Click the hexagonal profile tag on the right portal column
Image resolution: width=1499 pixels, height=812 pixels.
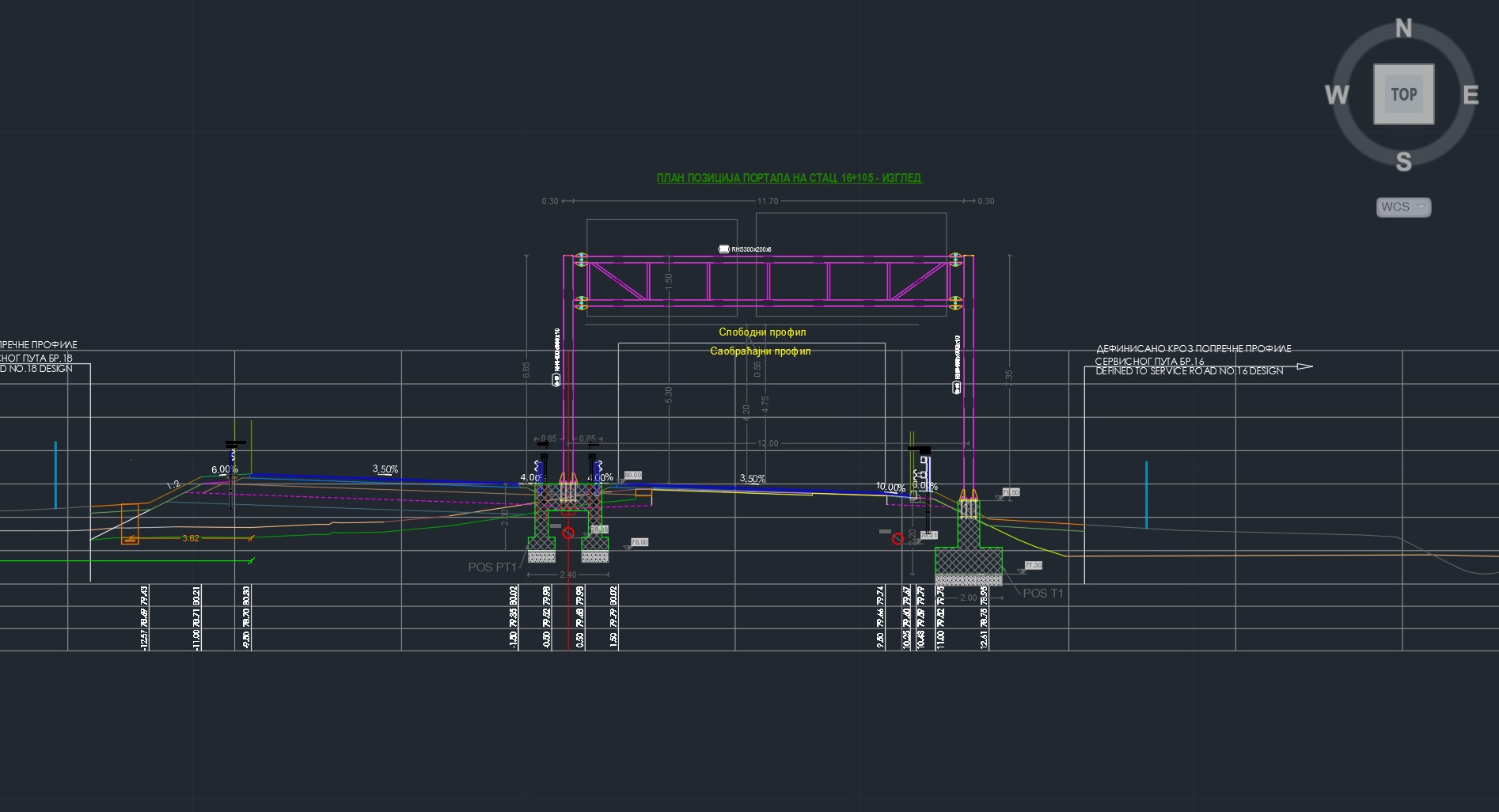pyautogui.click(x=955, y=388)
